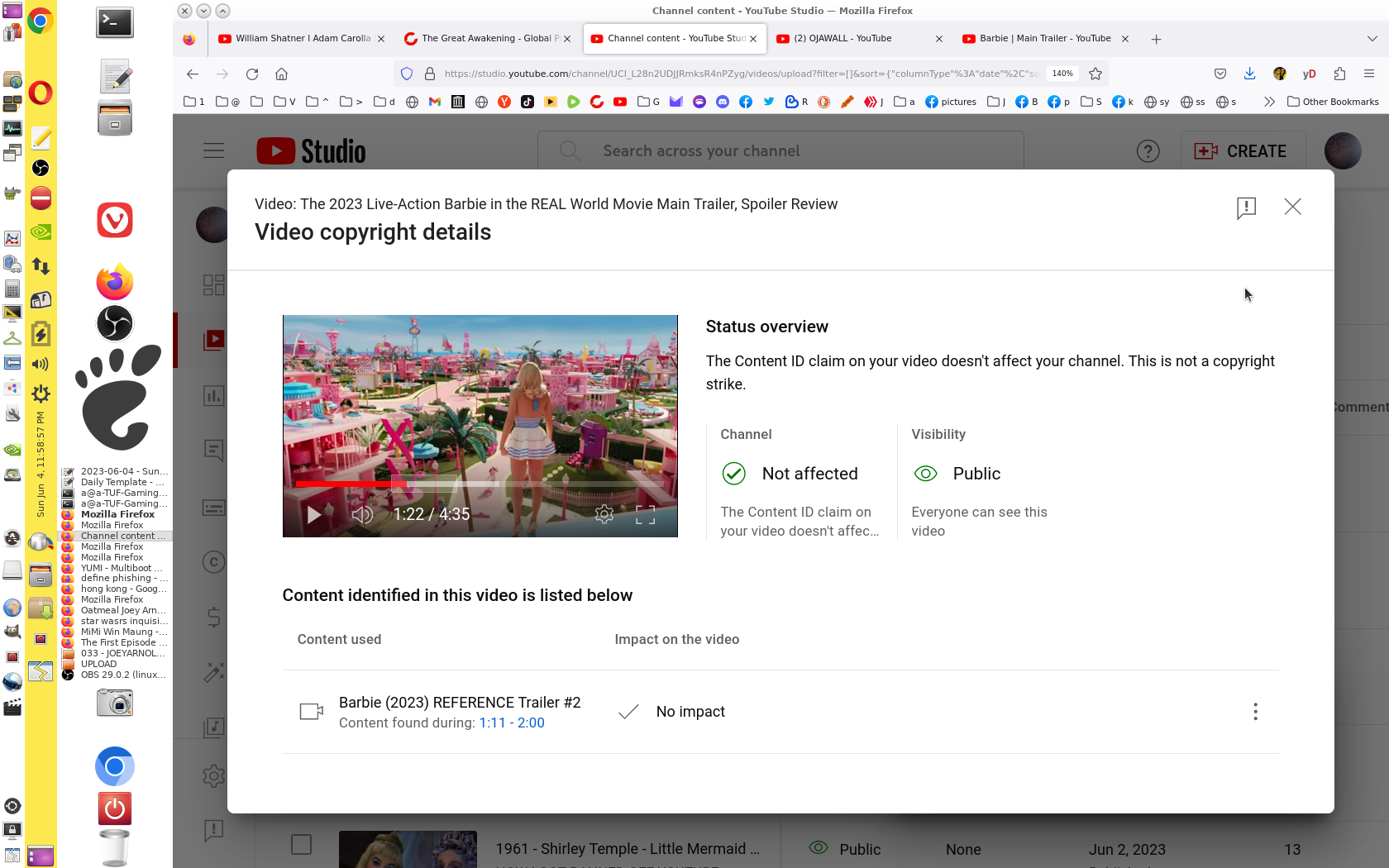Expand the list all tabs chevron
This screenshot has height=868, width=1389.
[x=1372, y=39]
